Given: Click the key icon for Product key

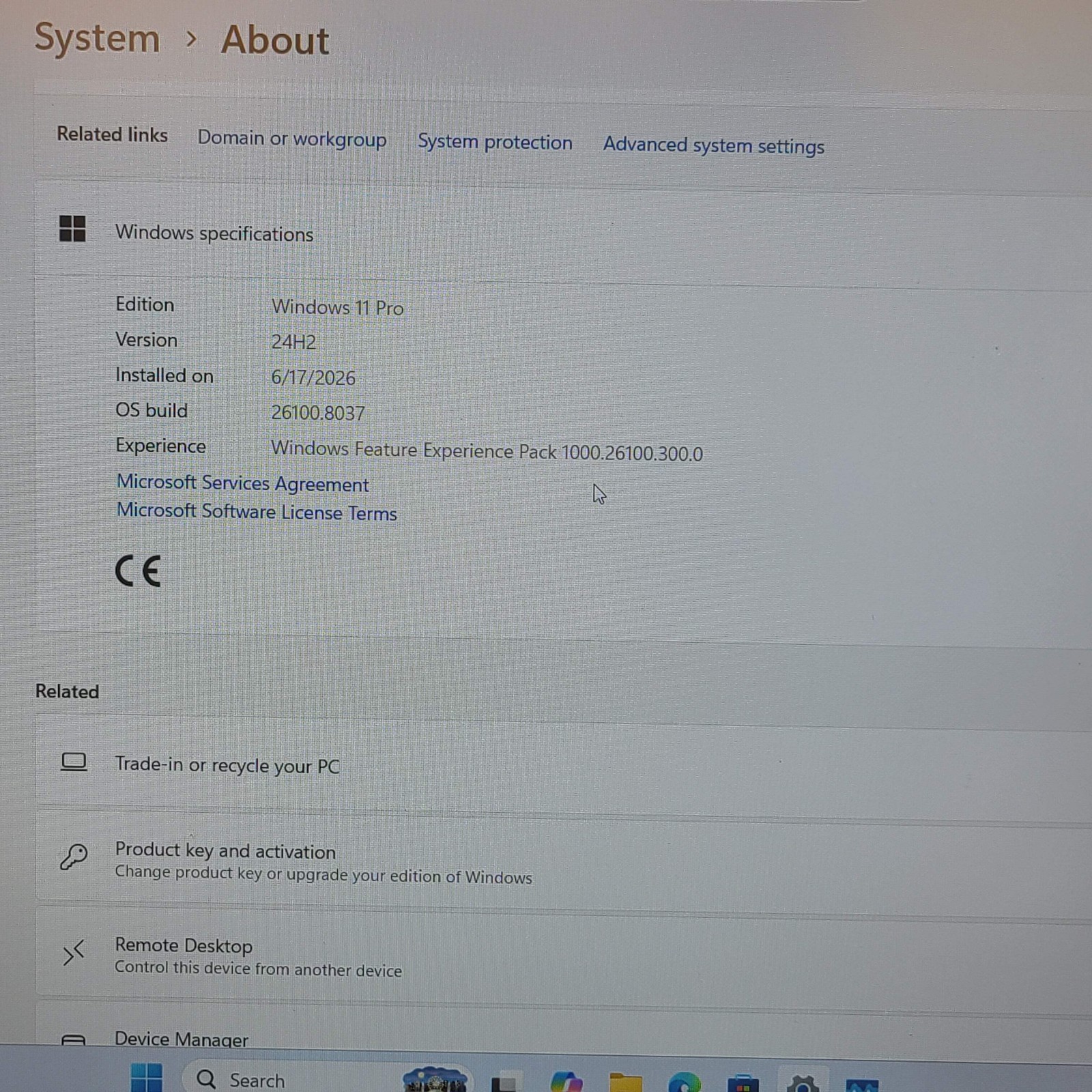Looking at the screenshot, I should 74,857.
